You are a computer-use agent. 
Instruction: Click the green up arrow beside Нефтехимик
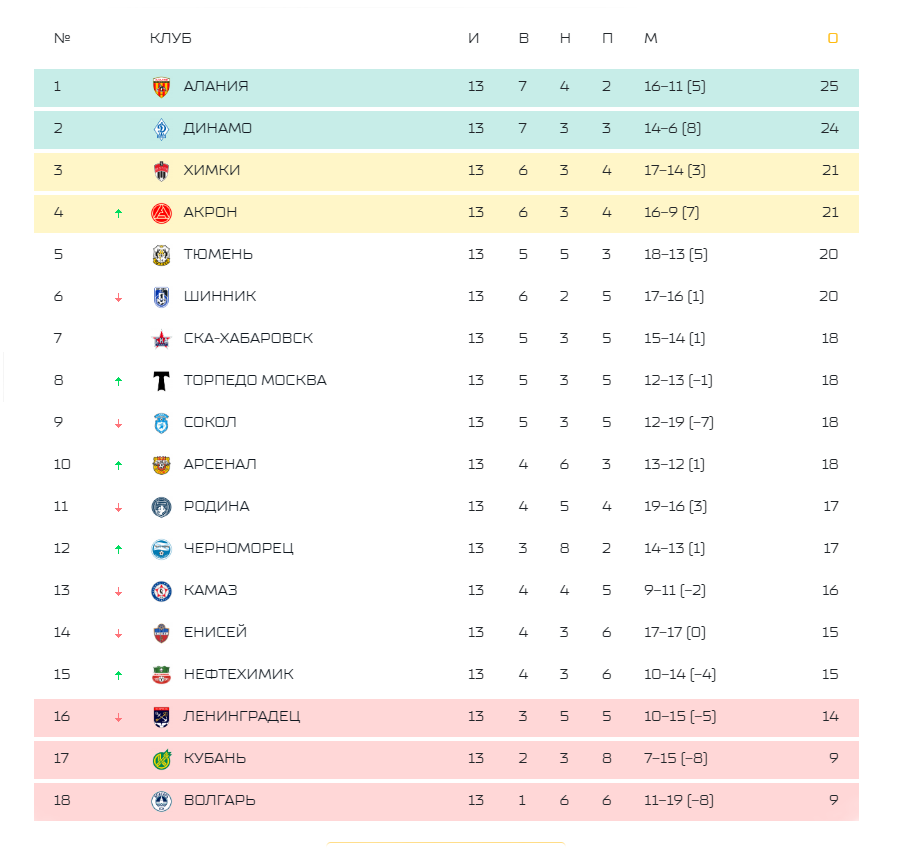(x=118, y=675)
